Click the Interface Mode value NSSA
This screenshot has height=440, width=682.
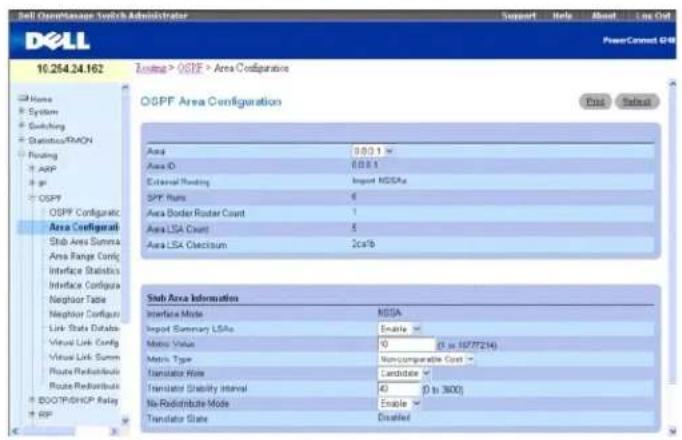point(390,313)
